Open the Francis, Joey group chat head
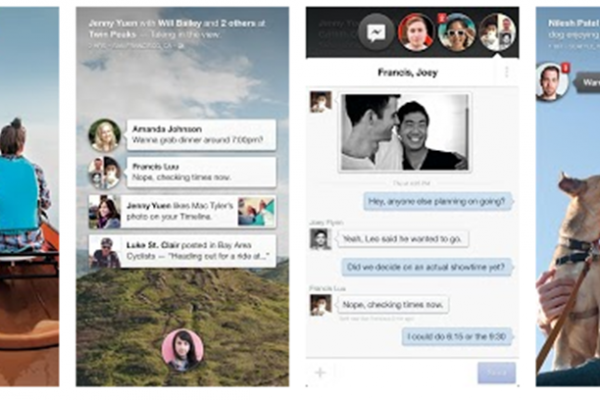This screenshot has width=600, height=400. coord(497,33)
